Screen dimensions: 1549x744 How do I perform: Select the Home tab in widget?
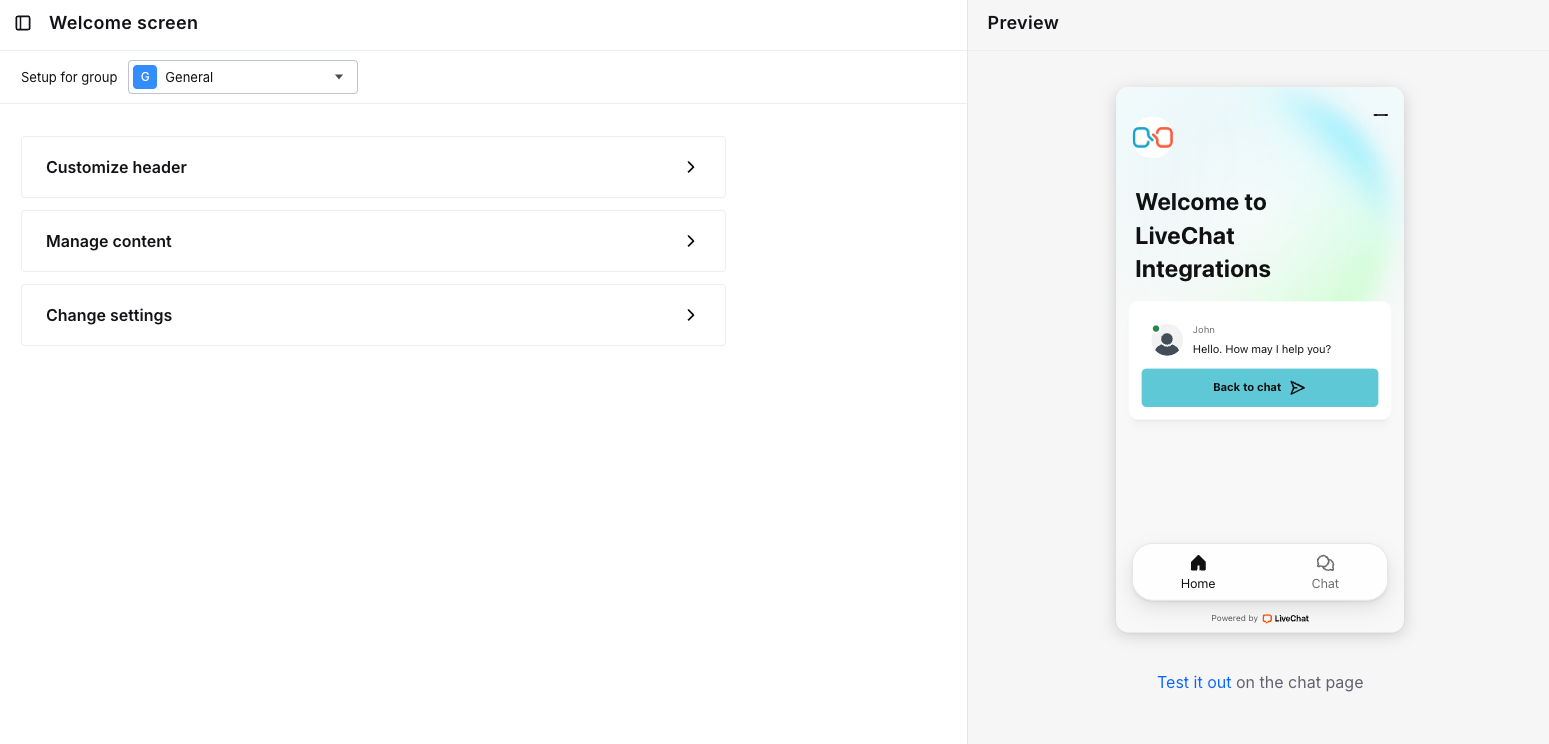pos(1197,572)
